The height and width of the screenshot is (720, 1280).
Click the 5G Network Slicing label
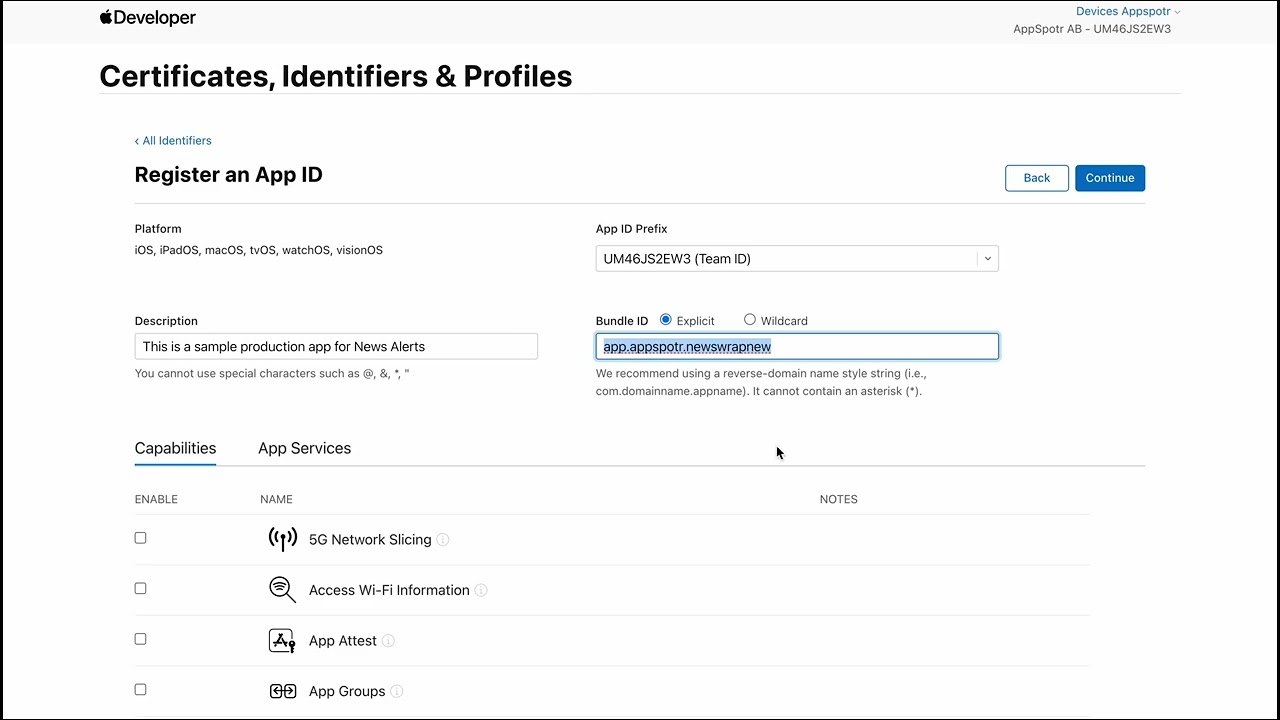click(370, 540)
